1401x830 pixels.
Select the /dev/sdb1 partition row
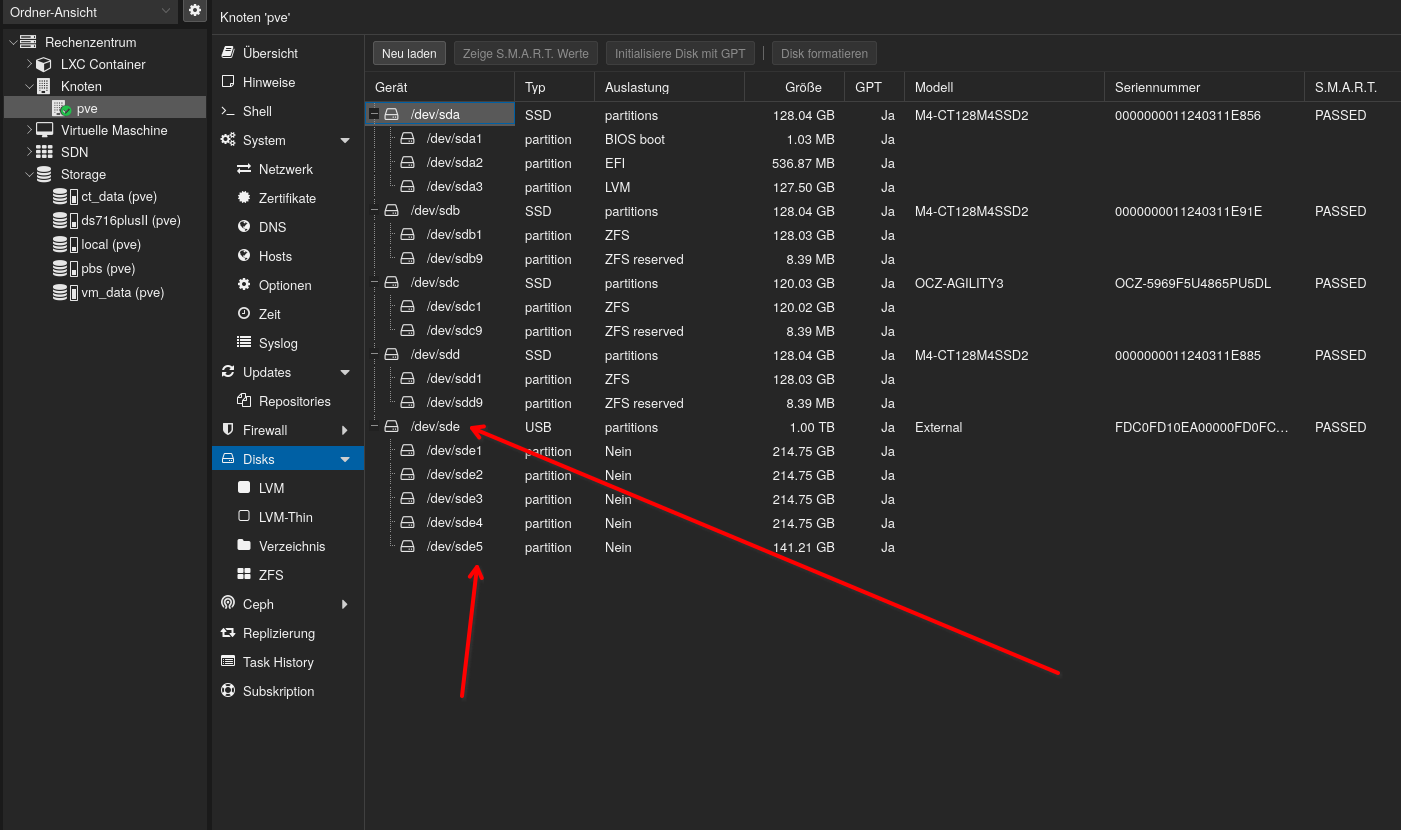pos(882,235)
